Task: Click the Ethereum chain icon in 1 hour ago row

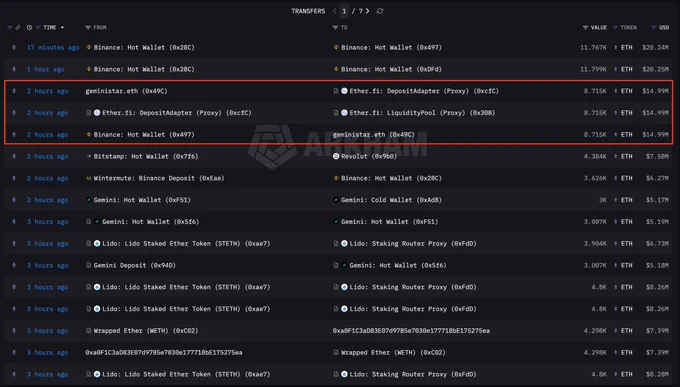Action: [14, 69]
